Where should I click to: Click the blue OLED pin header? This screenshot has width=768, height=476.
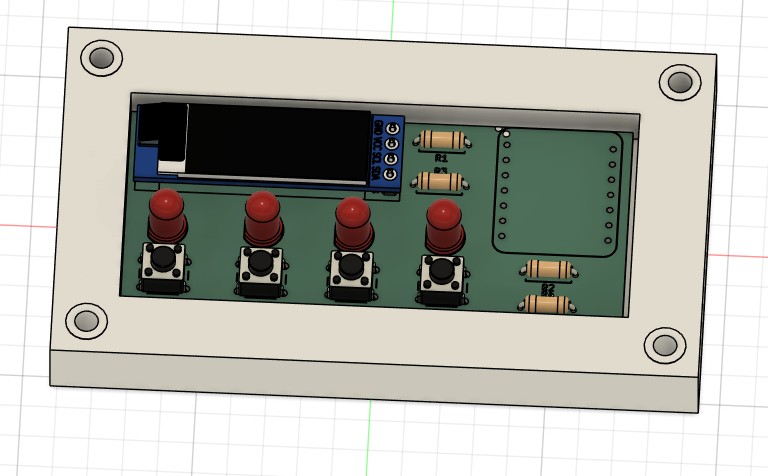388,152
